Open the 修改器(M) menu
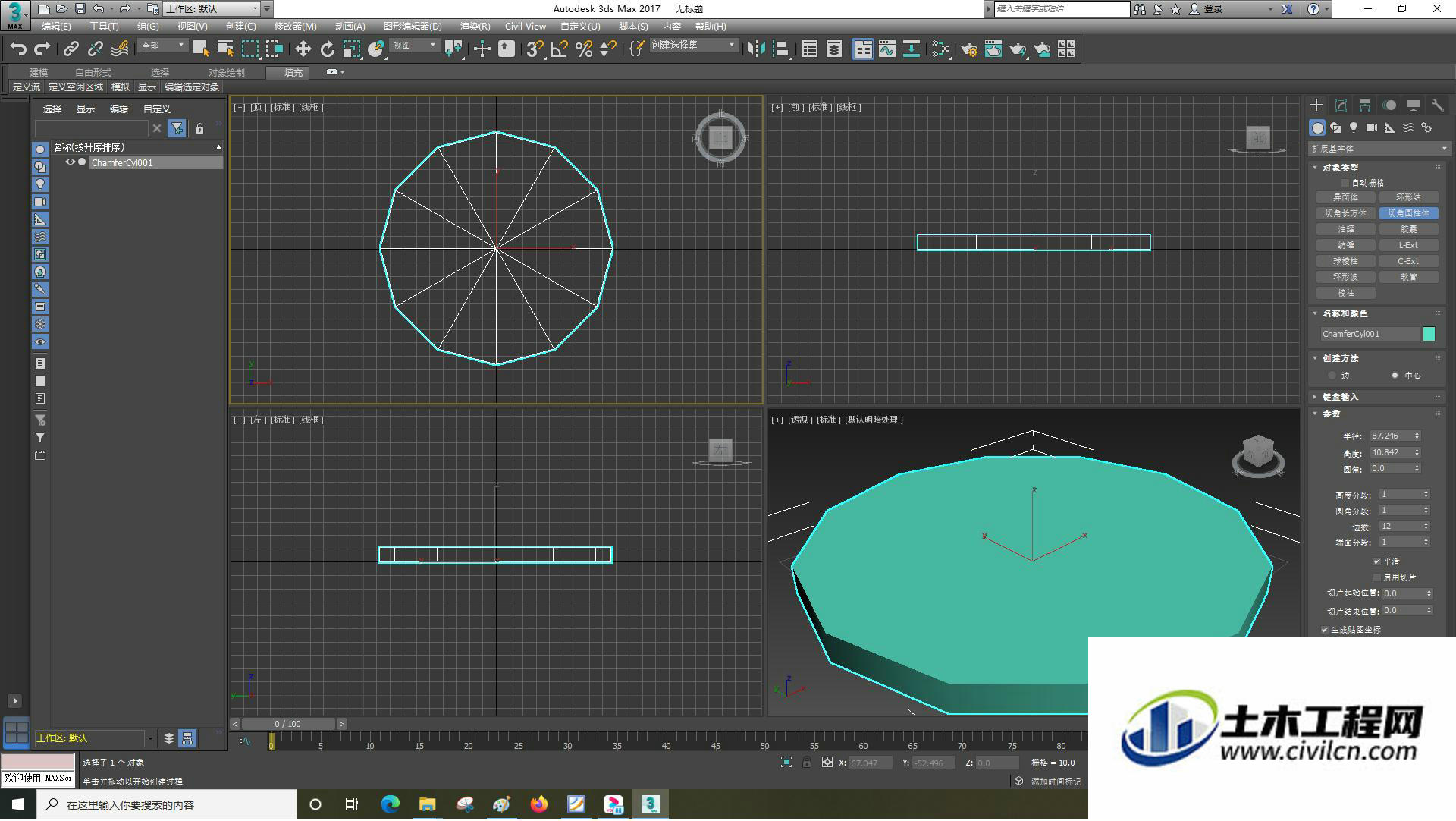 click(x=295, y=27)
